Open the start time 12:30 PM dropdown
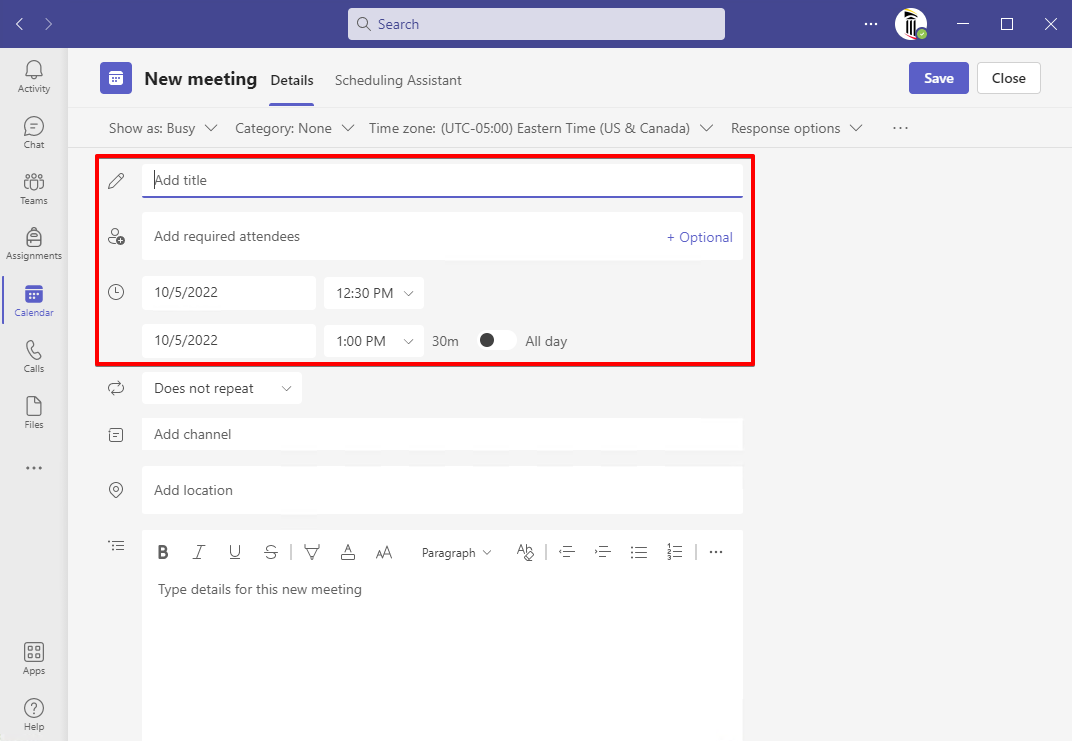The image size is (1072, 741). (374, 293)
